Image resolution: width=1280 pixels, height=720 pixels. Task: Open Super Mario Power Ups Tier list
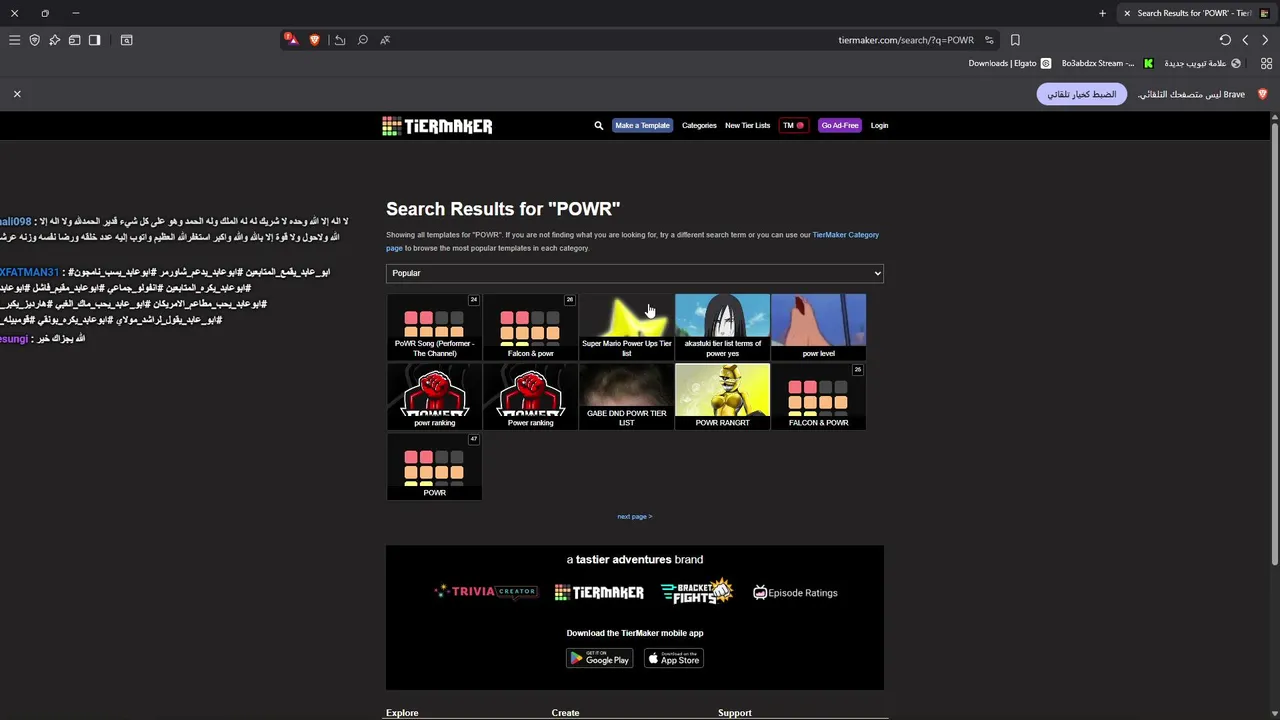(x=626, y=326)
